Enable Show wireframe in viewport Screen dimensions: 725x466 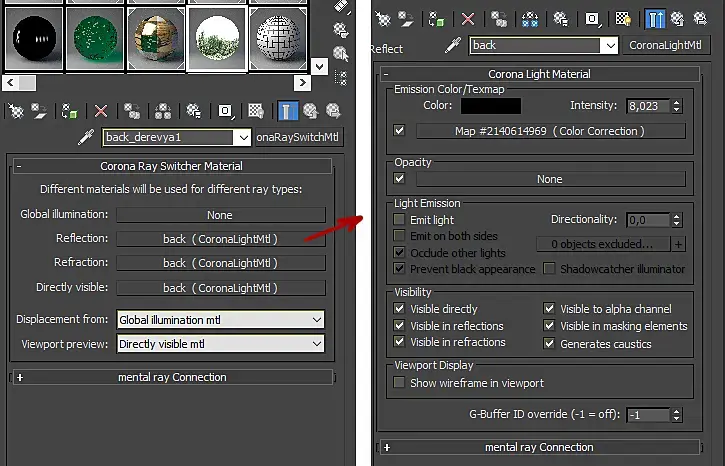pos(399,383)
